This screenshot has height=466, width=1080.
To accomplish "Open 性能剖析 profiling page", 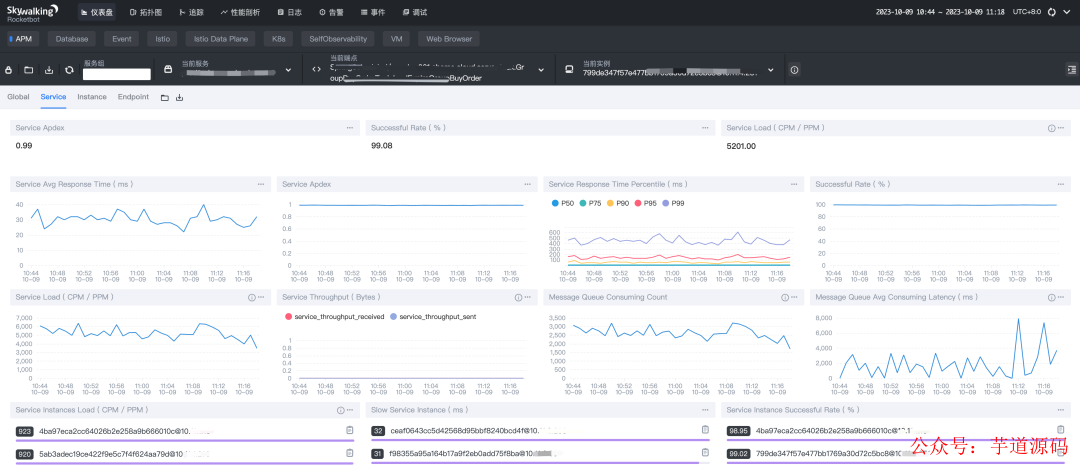I will [240, 12].
